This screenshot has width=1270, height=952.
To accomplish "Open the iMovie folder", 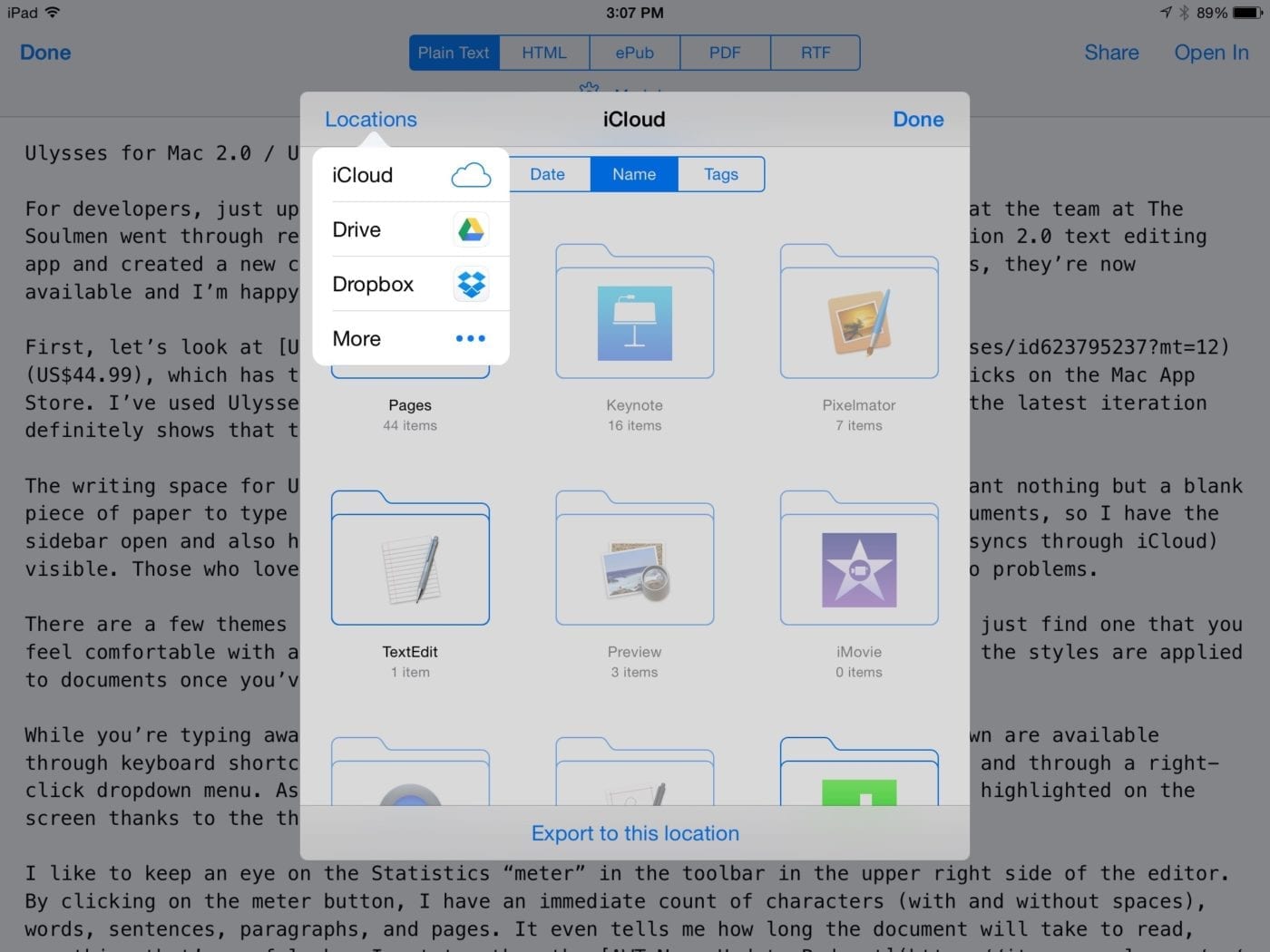I will coord(858,559).
